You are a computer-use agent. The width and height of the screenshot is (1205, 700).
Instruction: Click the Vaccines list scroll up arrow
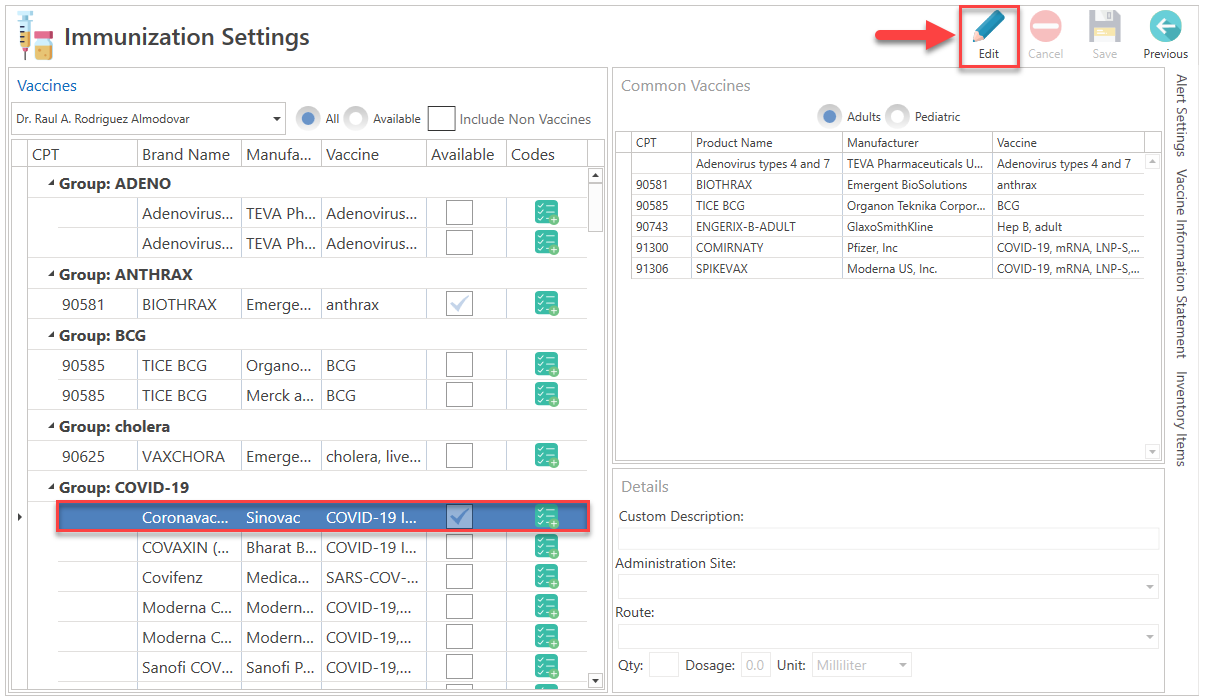tap(596, 176)
